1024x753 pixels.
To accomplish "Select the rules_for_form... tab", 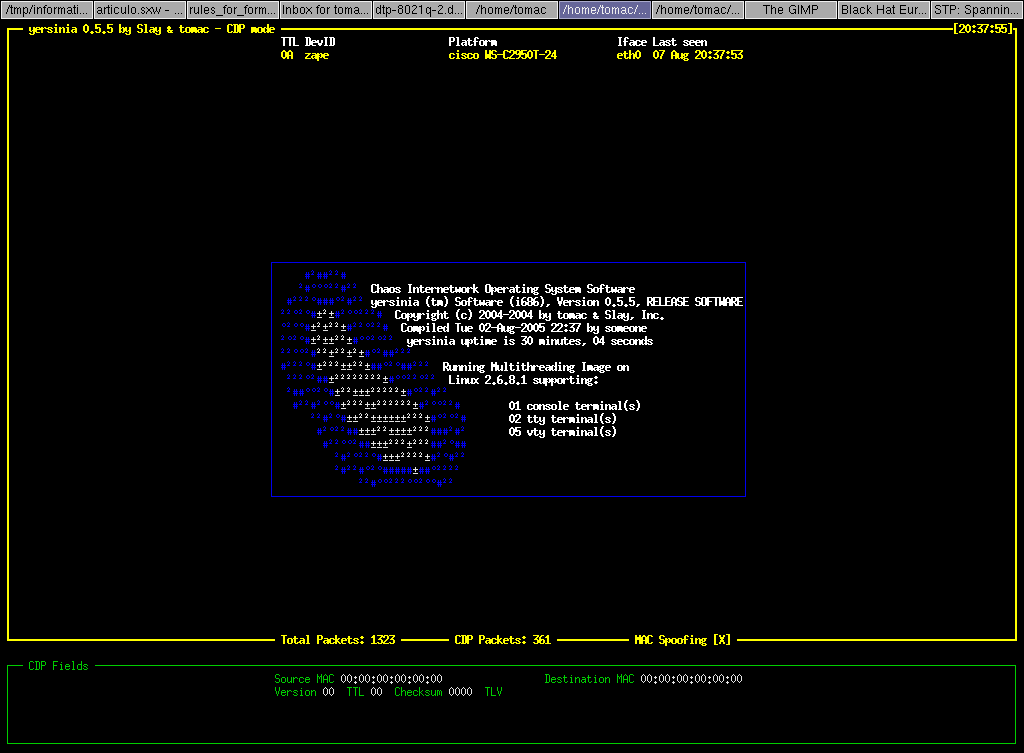I will 232,10.
